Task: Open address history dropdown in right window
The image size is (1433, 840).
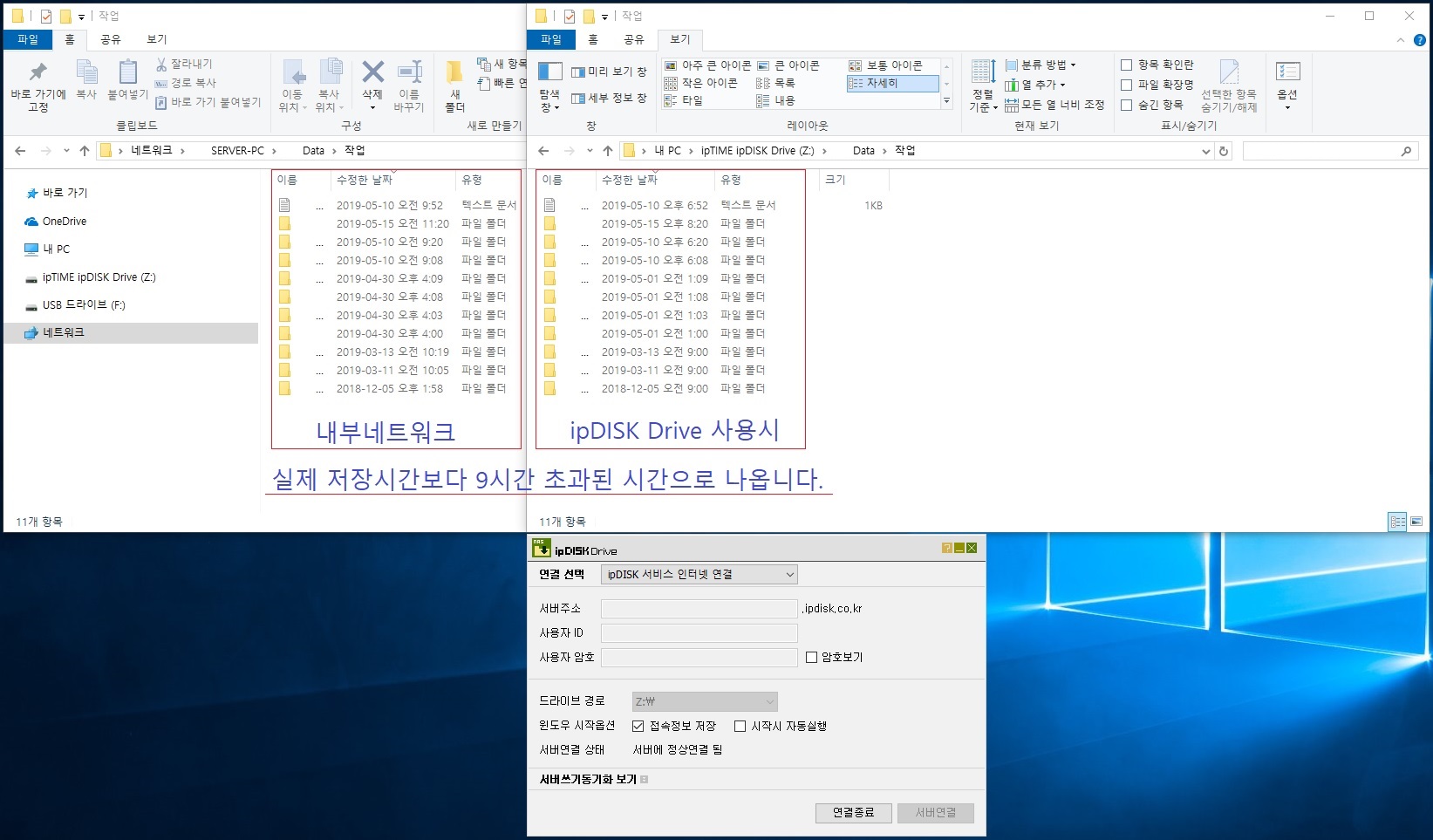Action: (x=1206, y=151)
